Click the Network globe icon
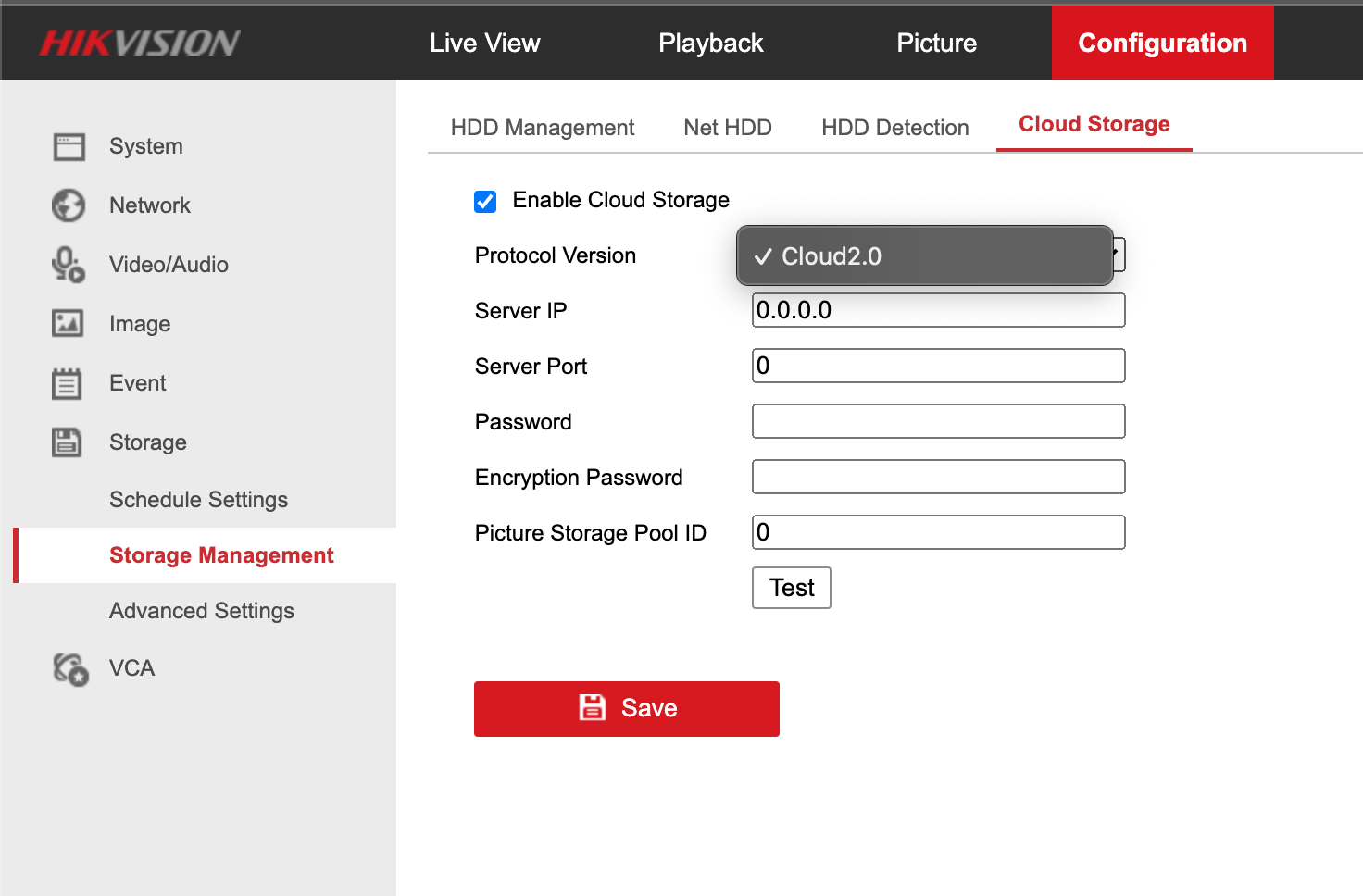This screenshot has width=1363, height=896. click(x=69, y=205)
